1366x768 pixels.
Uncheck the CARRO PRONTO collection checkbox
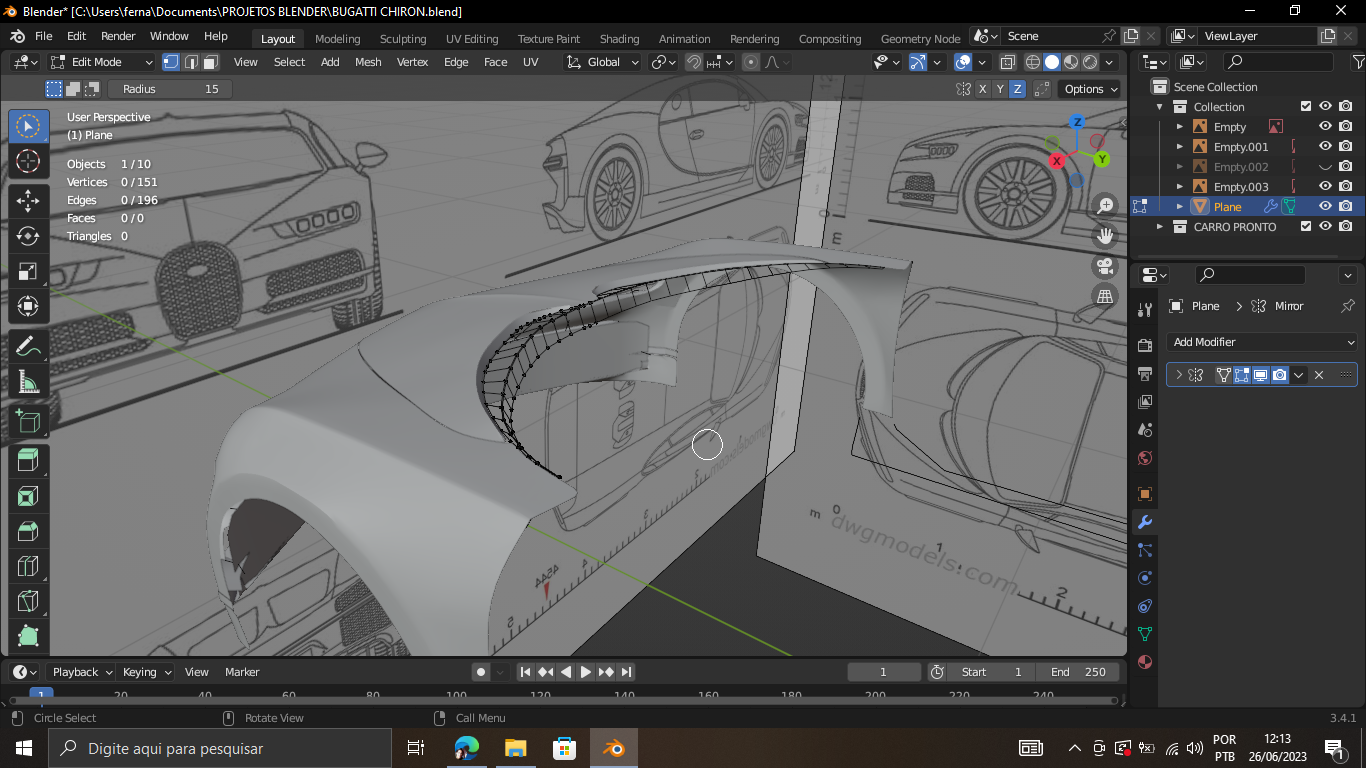(1305, 227)
